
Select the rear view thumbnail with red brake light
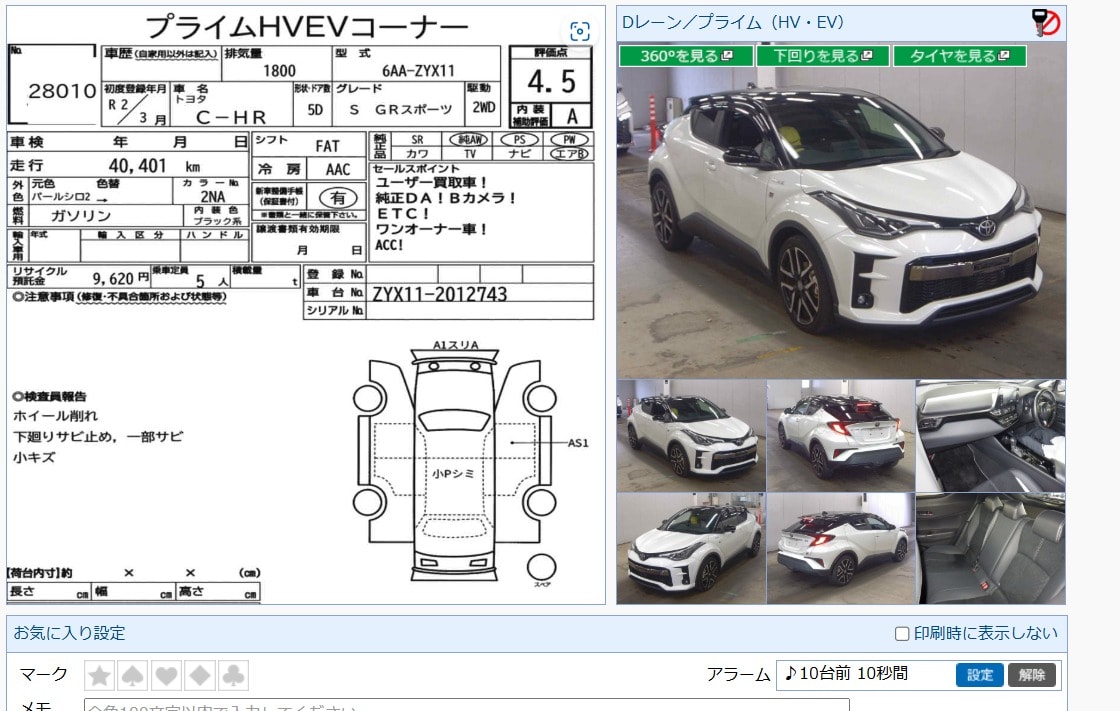point(841,435)
